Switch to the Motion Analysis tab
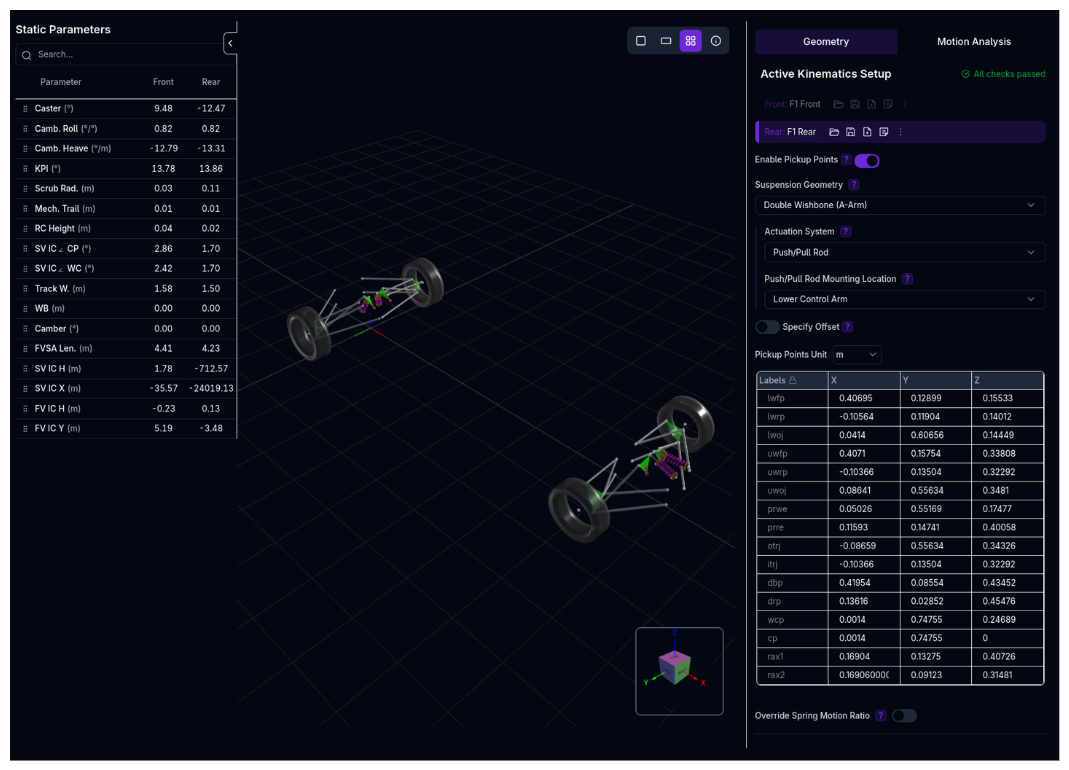This screenshot has width=1069, height=770. pyautogui.click(x=973, y=42)
